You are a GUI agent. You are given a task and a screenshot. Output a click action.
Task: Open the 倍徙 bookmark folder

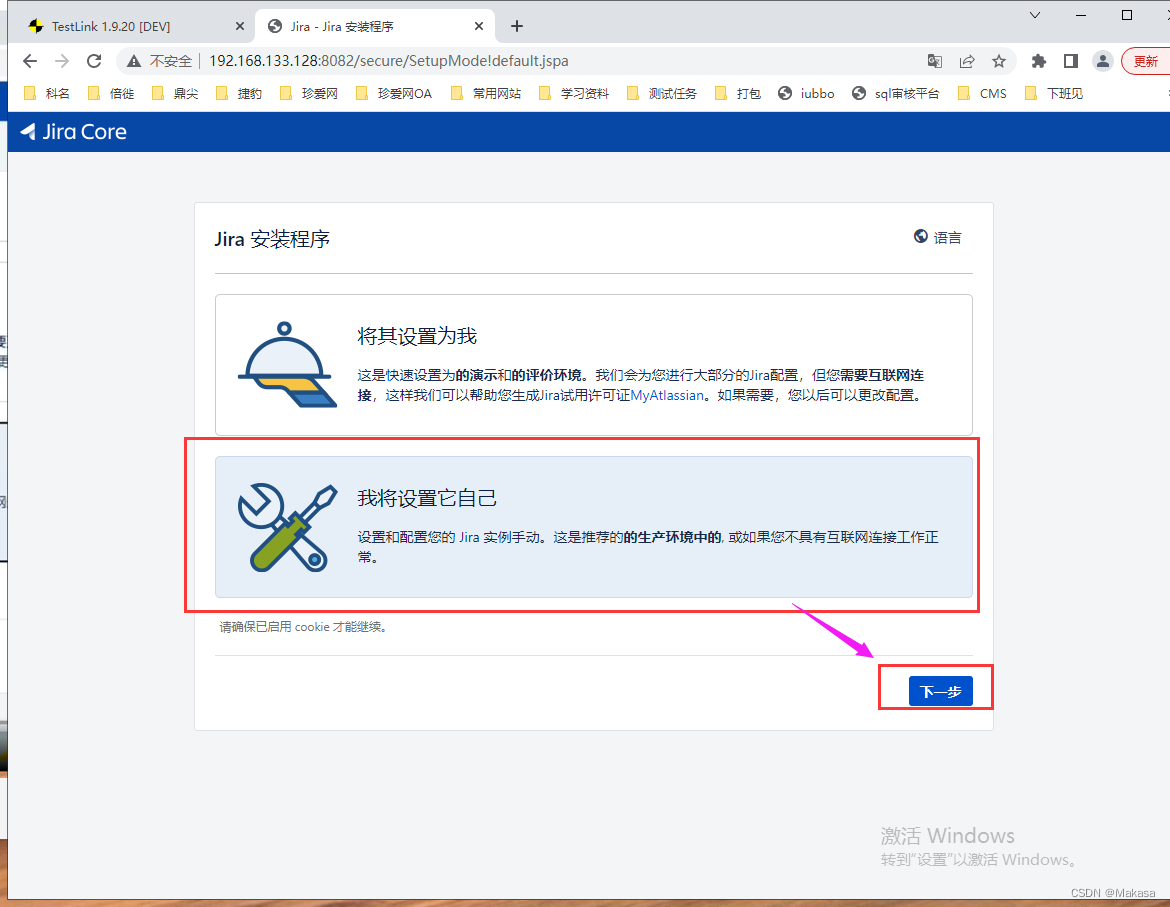pos(111,93)
